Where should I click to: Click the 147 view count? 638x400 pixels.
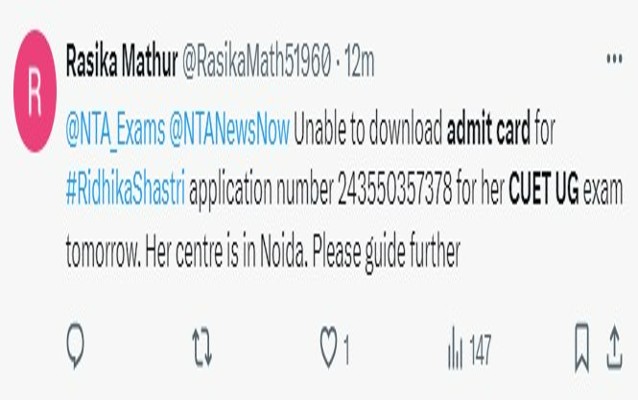point(480,350)
